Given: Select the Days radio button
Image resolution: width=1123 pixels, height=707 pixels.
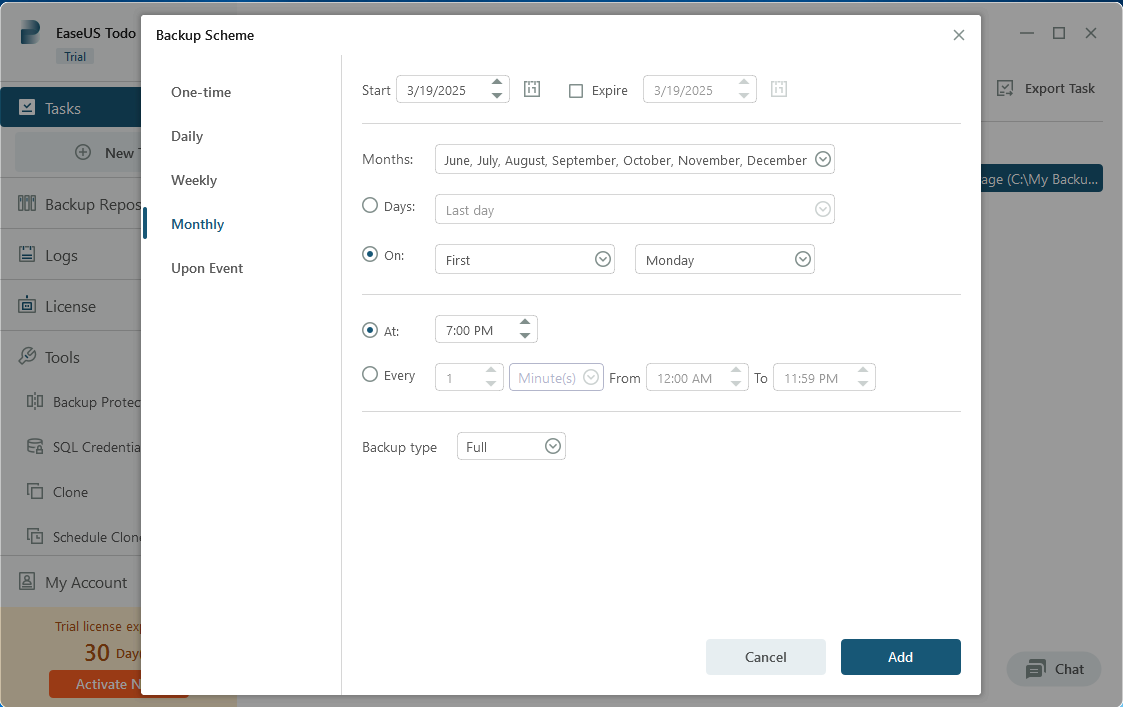Looking at the screenshot, I should (x=370, y=206).
